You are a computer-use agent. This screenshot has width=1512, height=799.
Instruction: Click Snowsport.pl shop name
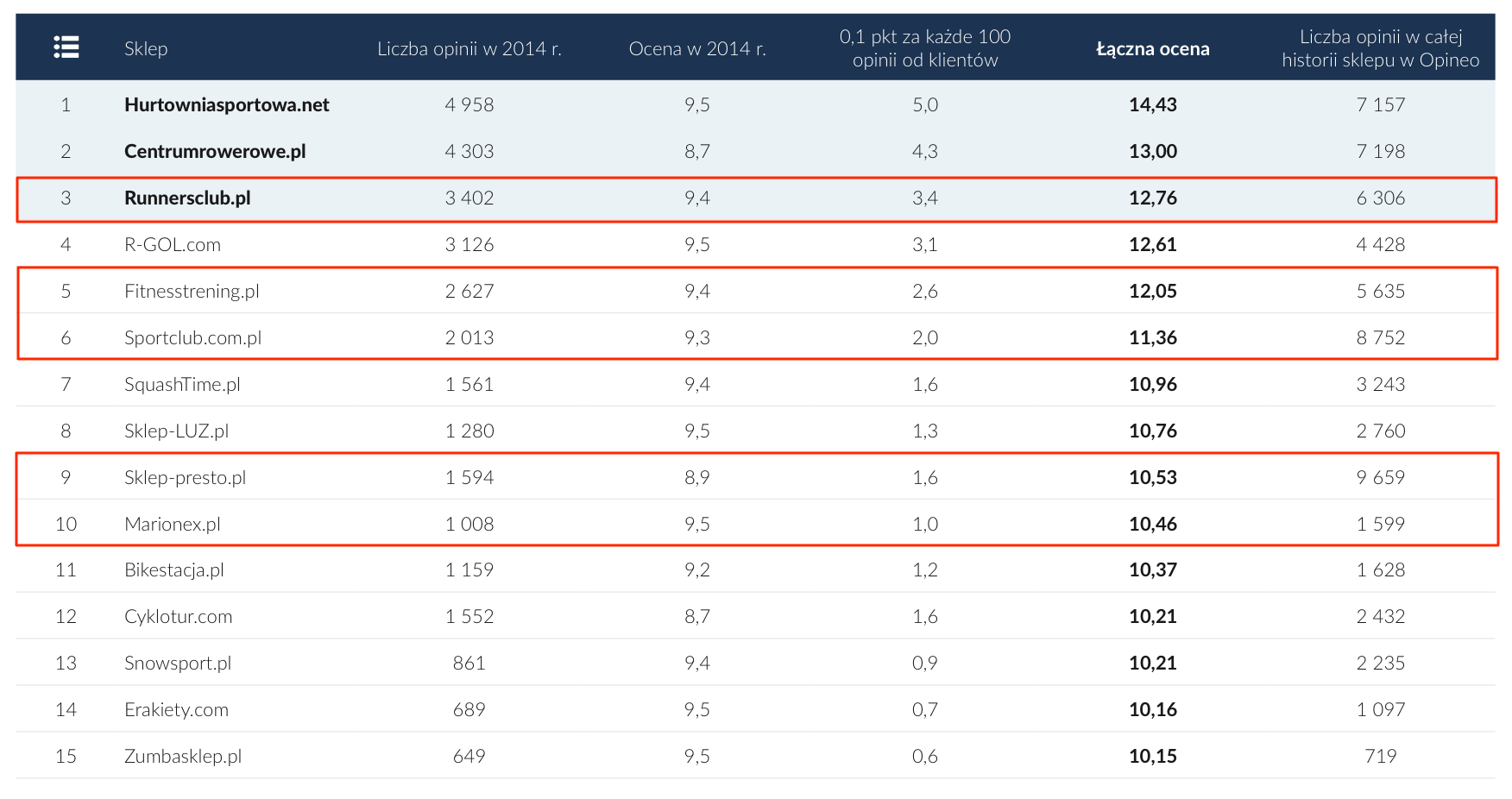pos(178,663)
